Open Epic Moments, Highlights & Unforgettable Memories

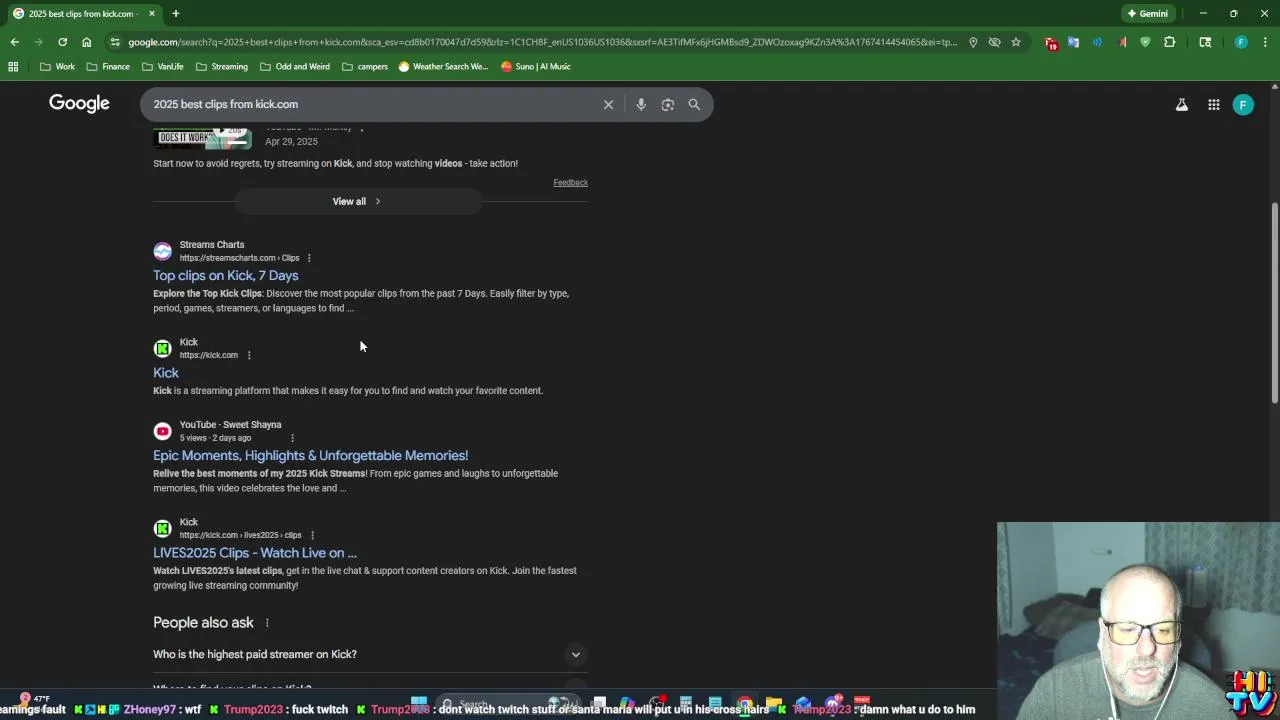click(310, 455)
